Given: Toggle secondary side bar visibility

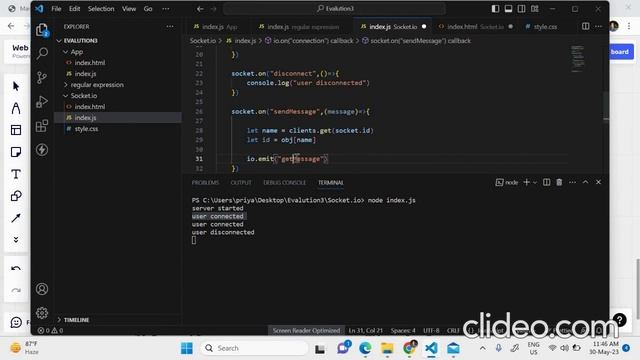Looking at the screenshot, I should click(521, 9).
